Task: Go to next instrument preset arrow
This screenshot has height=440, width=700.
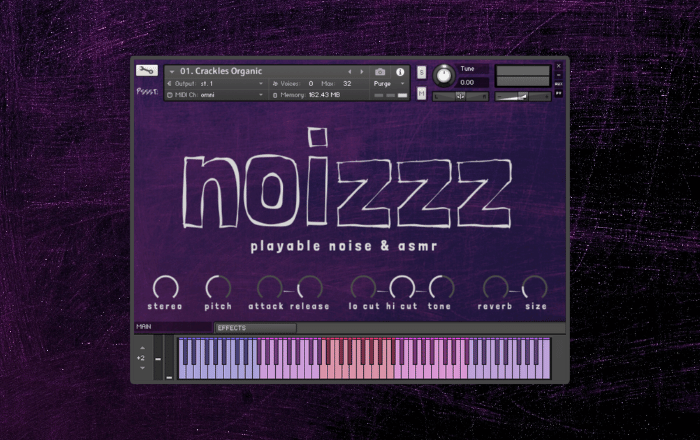Action: 362,72
